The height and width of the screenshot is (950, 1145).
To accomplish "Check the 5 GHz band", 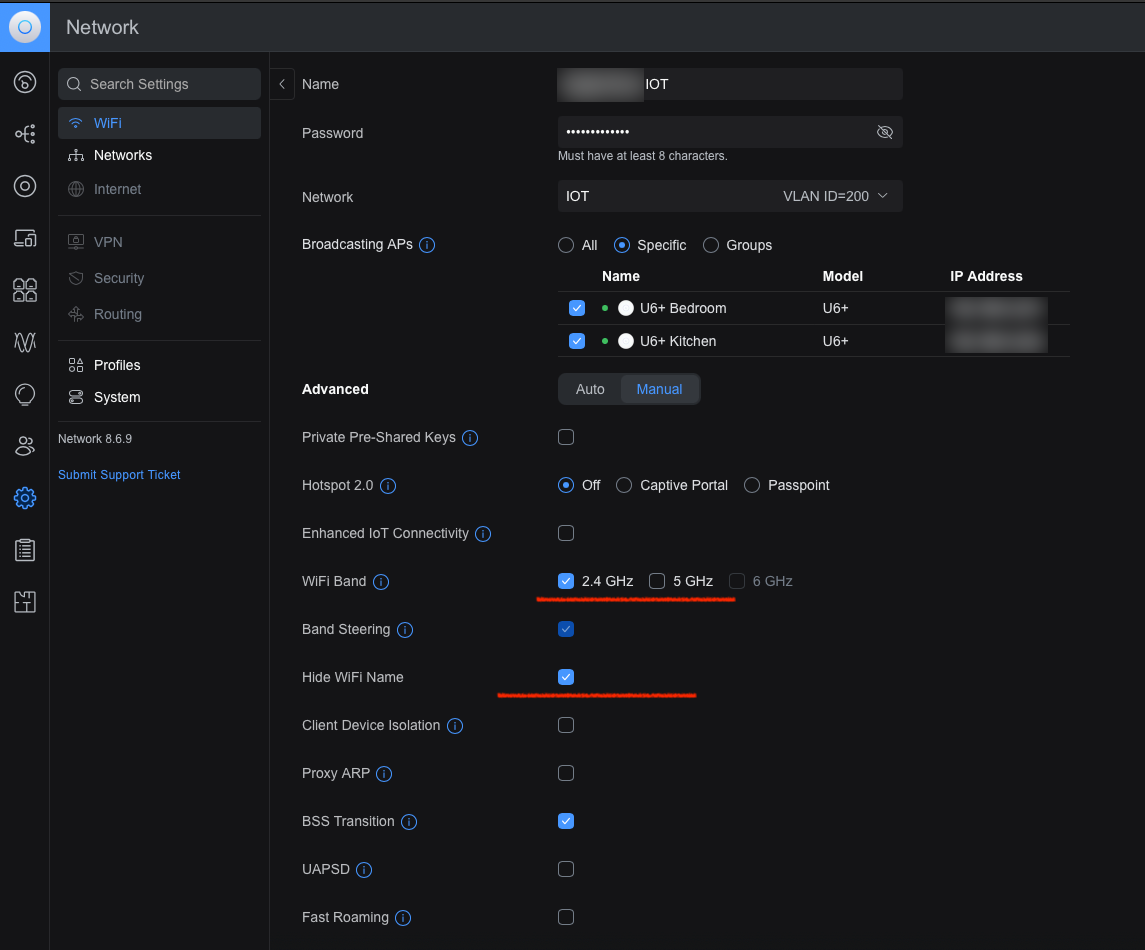I will pos(657,581).
